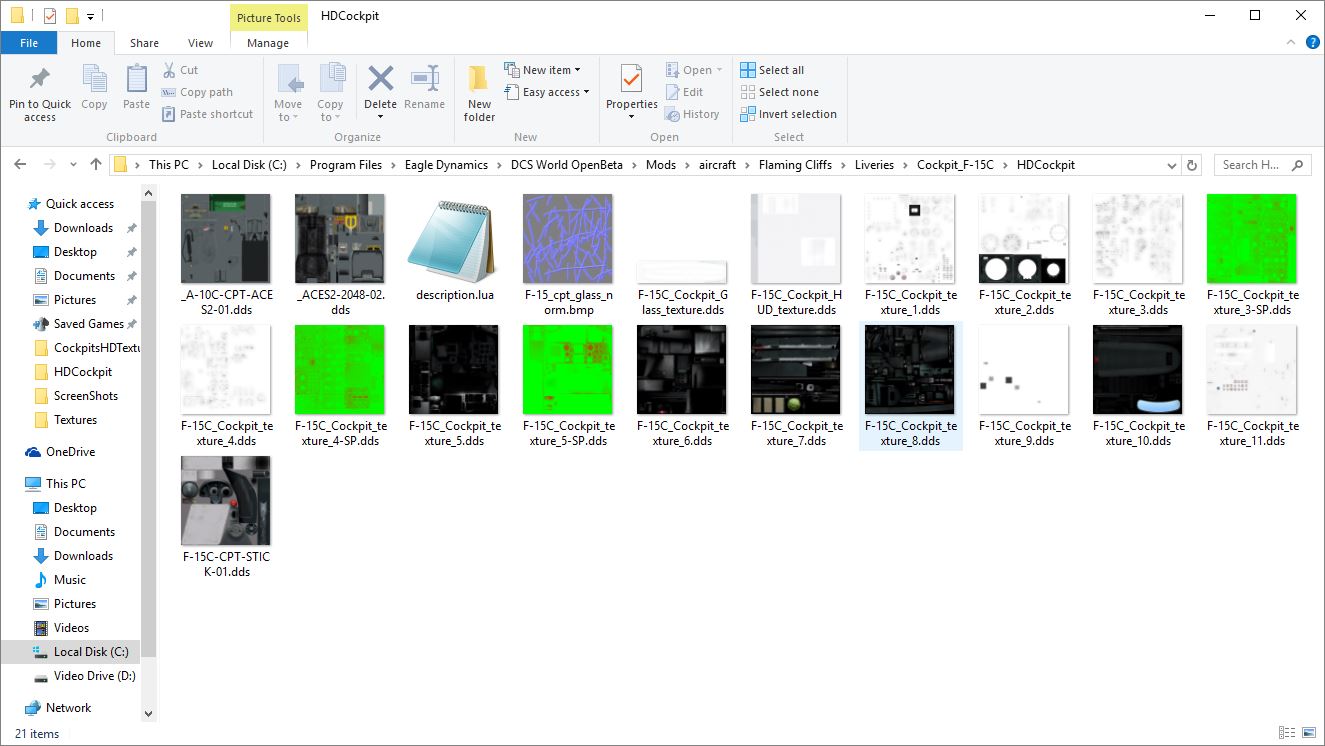Click DCS World OpenBeta breadcrumb

click(567, 165)
